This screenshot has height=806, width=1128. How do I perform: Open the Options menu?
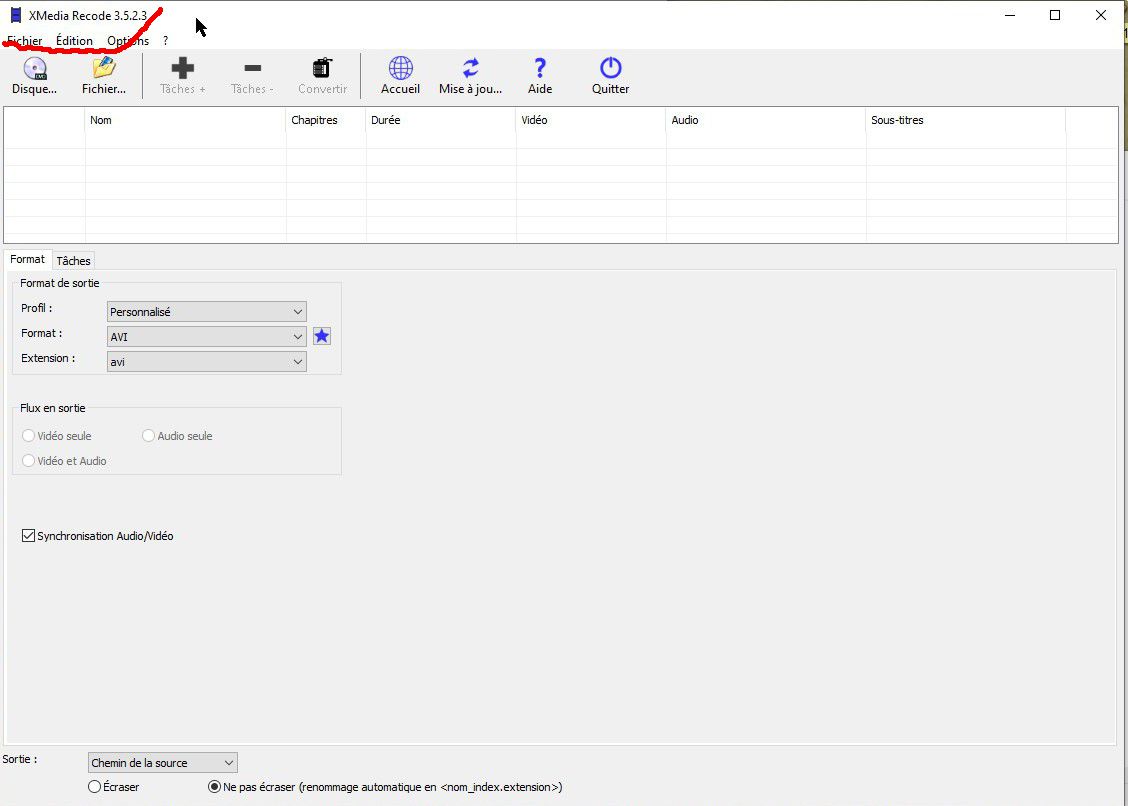[128, 40]
